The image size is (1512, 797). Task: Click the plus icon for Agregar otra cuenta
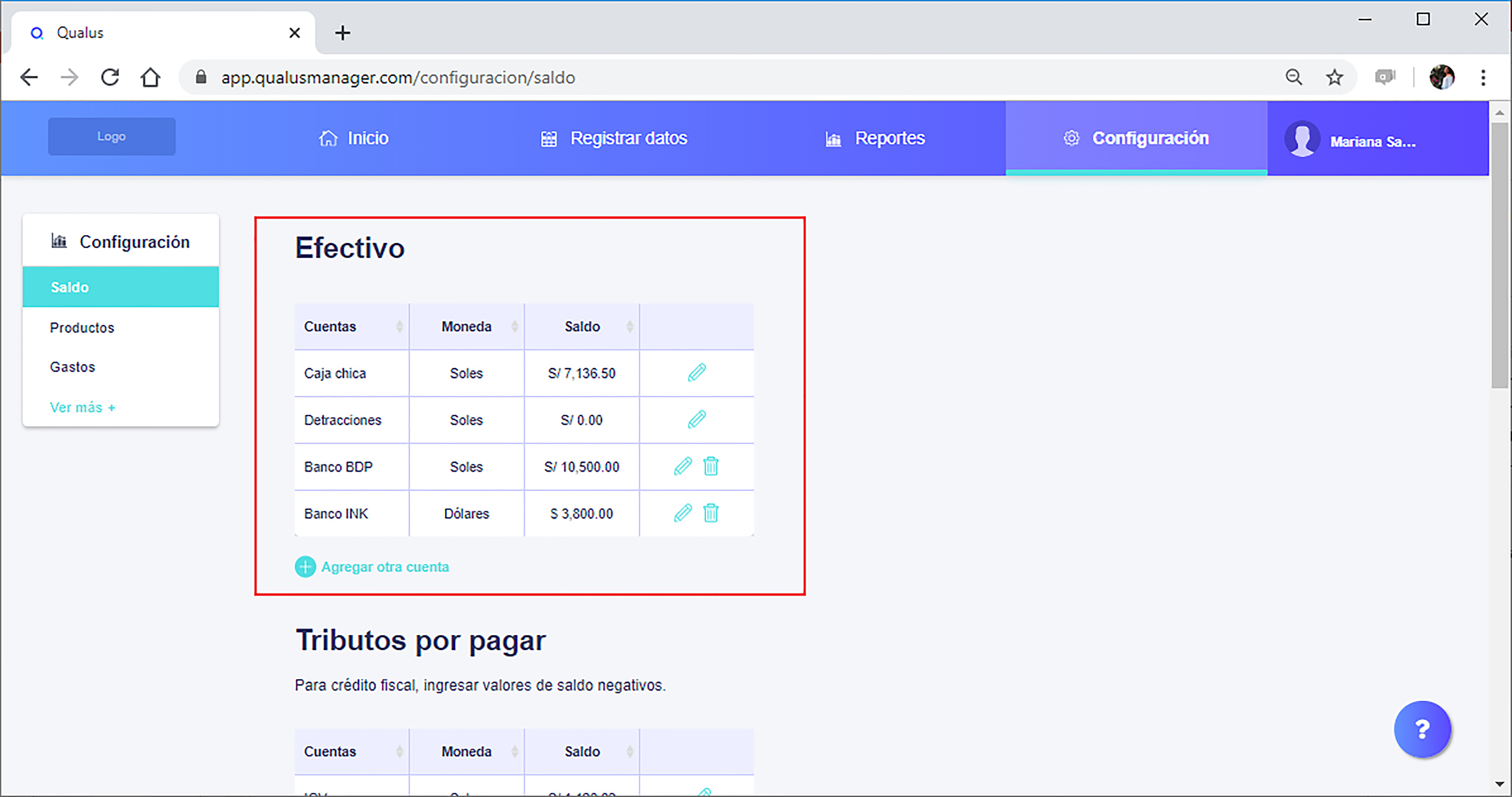click(x=305, y=567)
